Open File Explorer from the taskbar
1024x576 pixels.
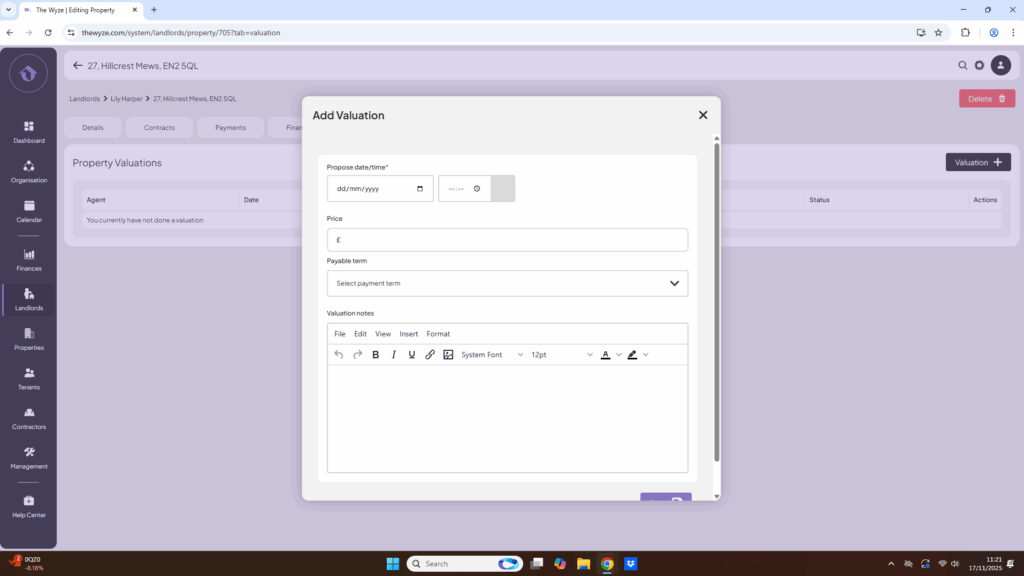tap(583, 564)
